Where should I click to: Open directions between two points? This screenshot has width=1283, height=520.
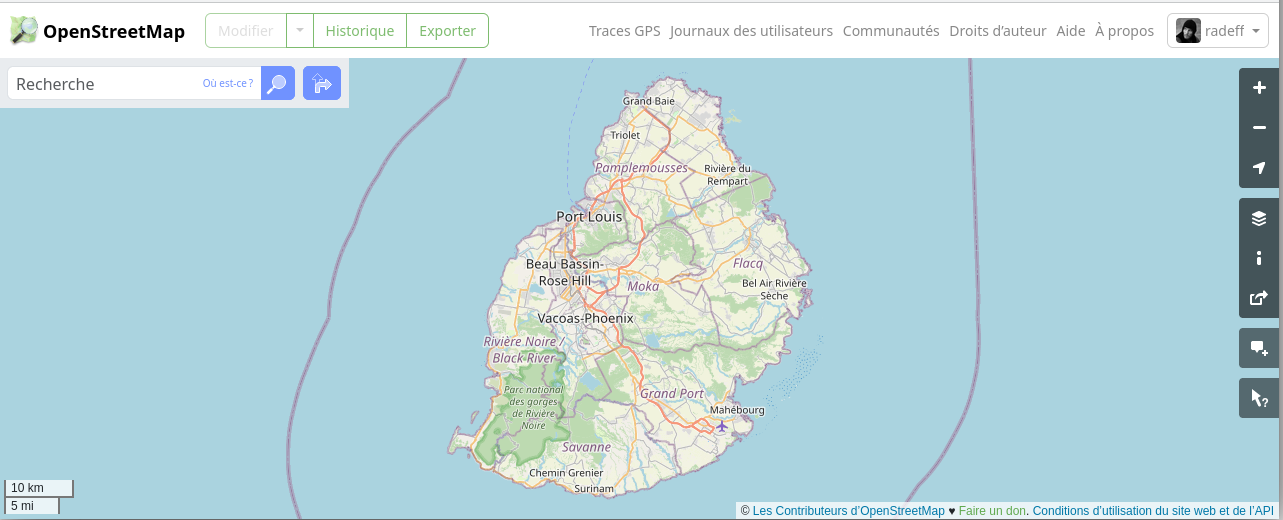[322, 83]
